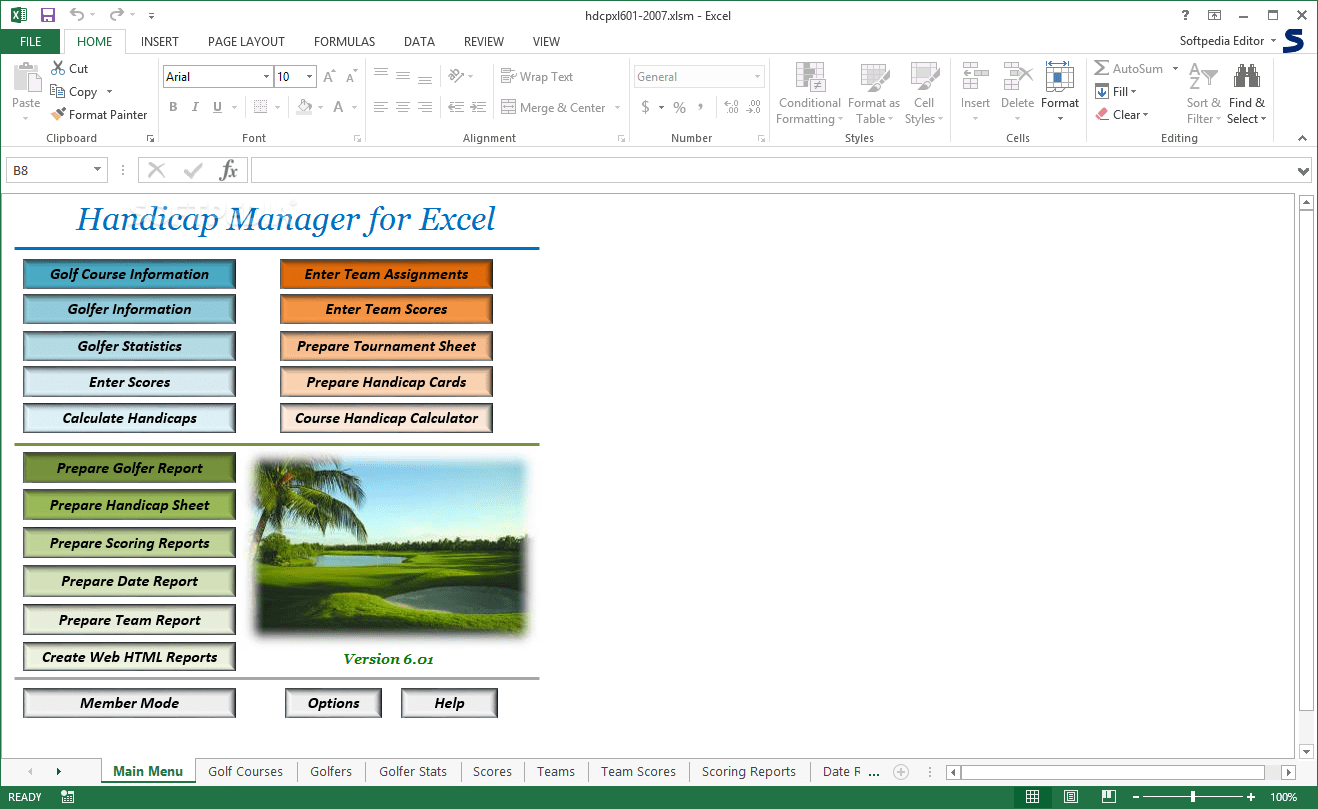The image size is (1318, 809).
Task: Open Cell Styles gallery
Action: point(924,93)
